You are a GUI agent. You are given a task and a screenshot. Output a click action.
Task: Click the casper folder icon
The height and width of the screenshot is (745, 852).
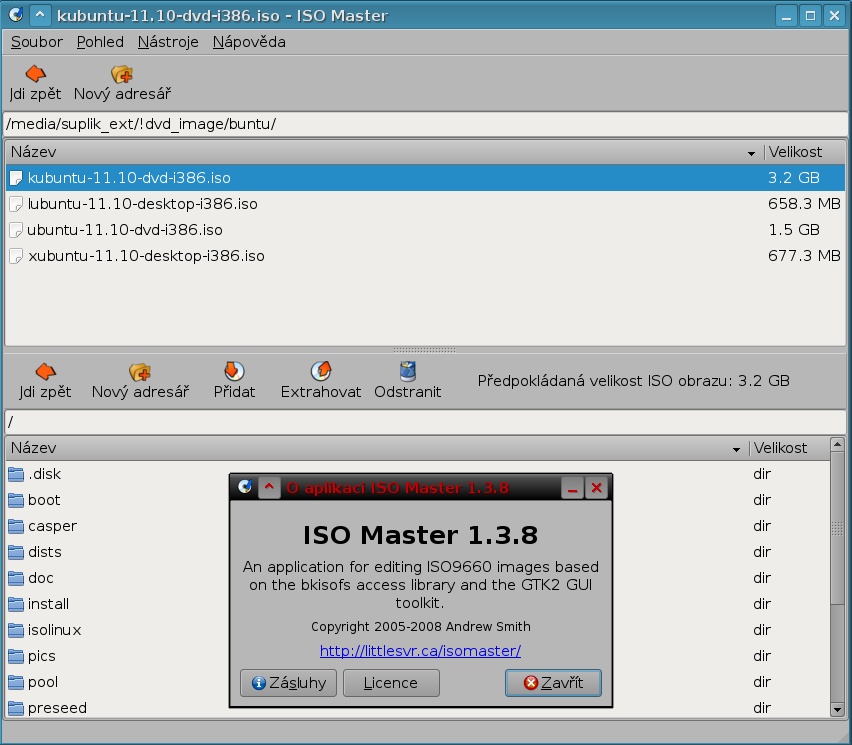click(x=16, y=527)
